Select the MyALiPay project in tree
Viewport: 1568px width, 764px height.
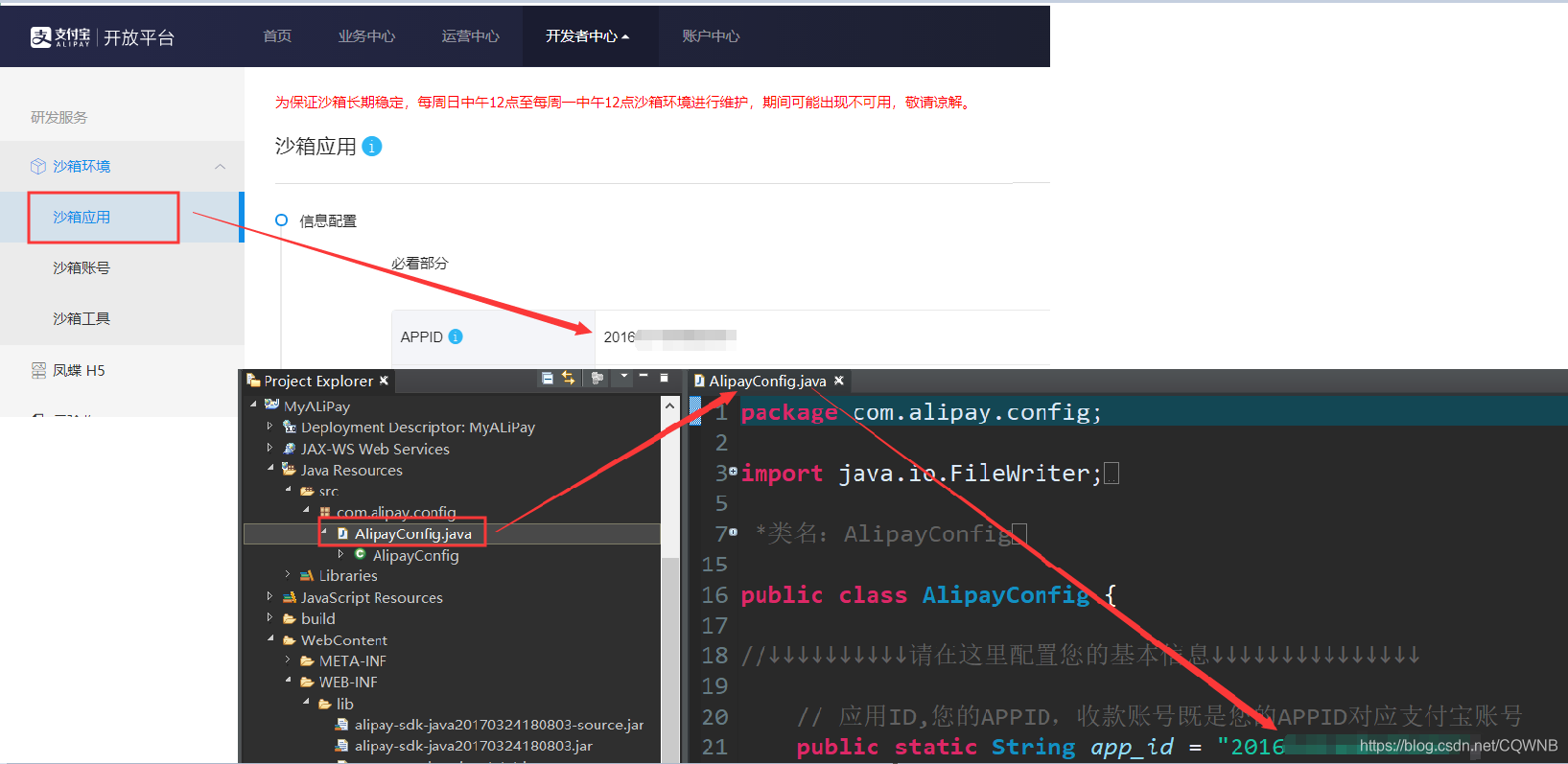[x=316, y=406]
